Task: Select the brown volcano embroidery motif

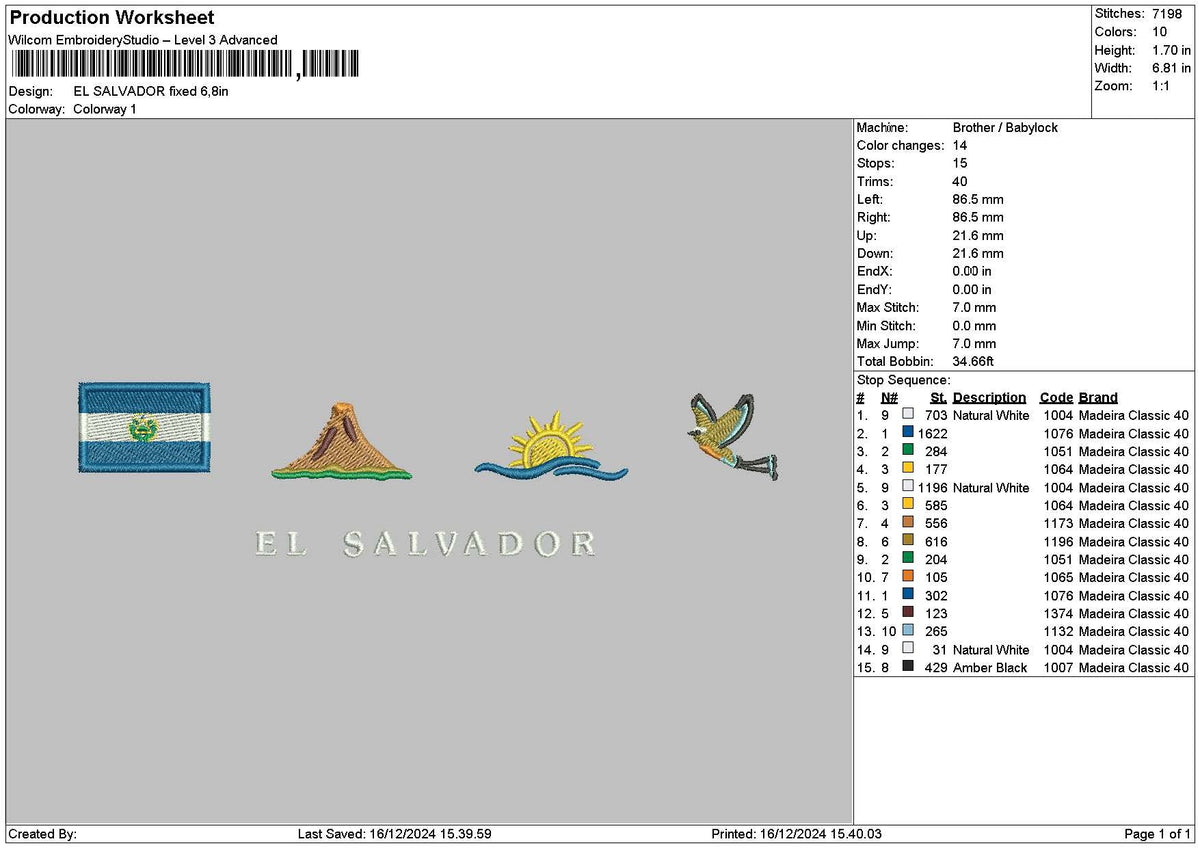Action: (340, 440)
